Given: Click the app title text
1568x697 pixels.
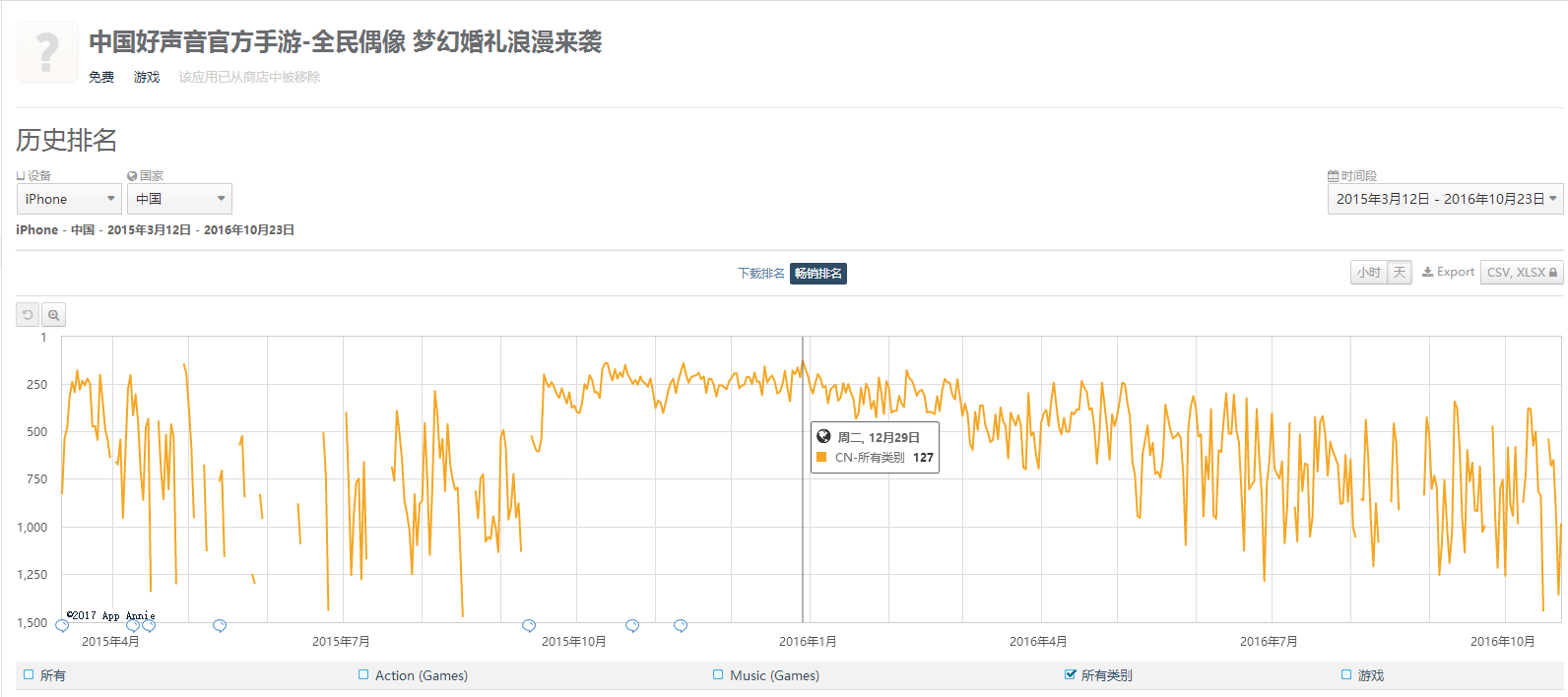Looking at the screenshot, I should pyautogui.click(x=346, y=41).
